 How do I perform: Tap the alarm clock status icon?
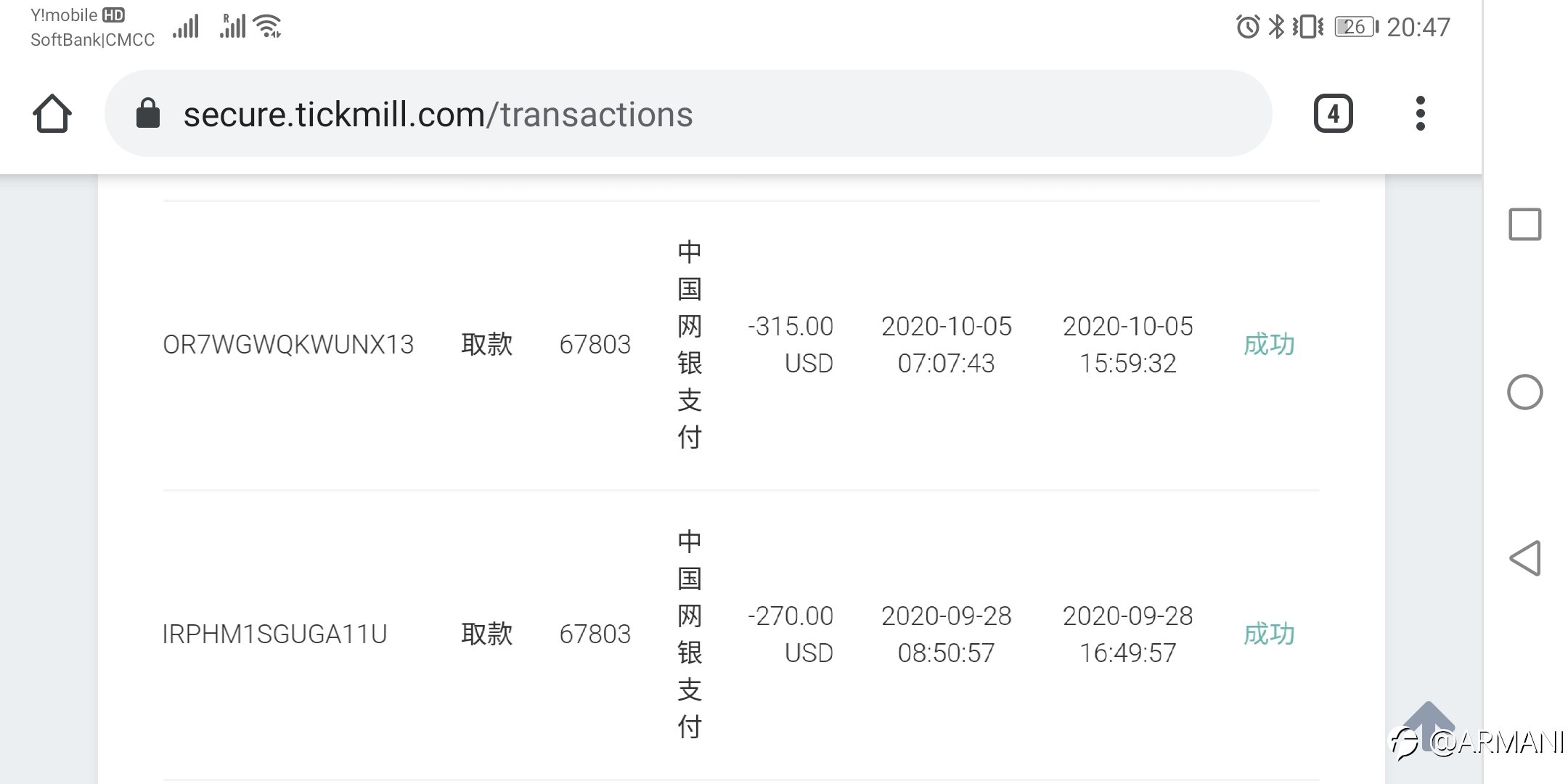click(1248, 27)
